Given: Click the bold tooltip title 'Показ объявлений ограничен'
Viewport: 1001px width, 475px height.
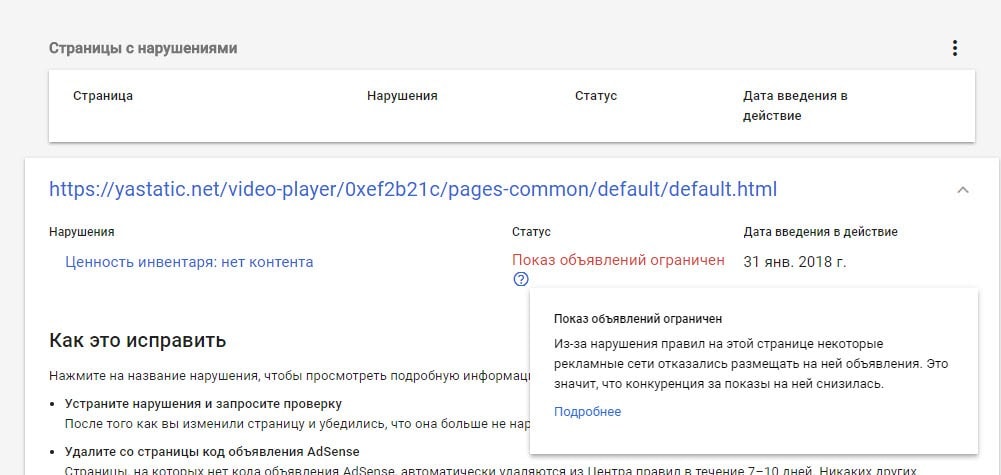Looking at the screenshot, I should [x=638, y=319].
